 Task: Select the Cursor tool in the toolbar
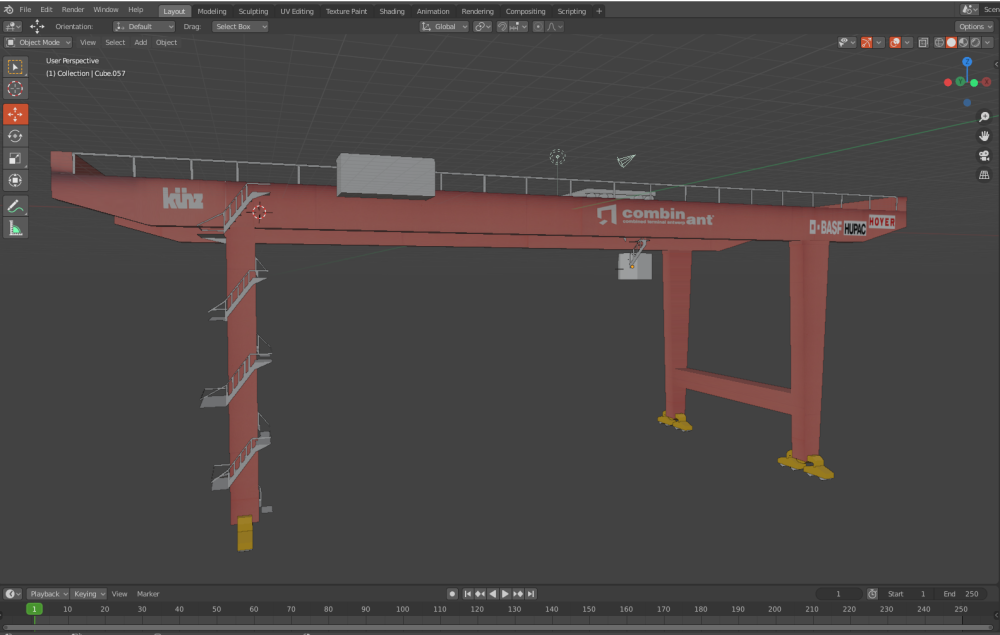tap(15, 89)
